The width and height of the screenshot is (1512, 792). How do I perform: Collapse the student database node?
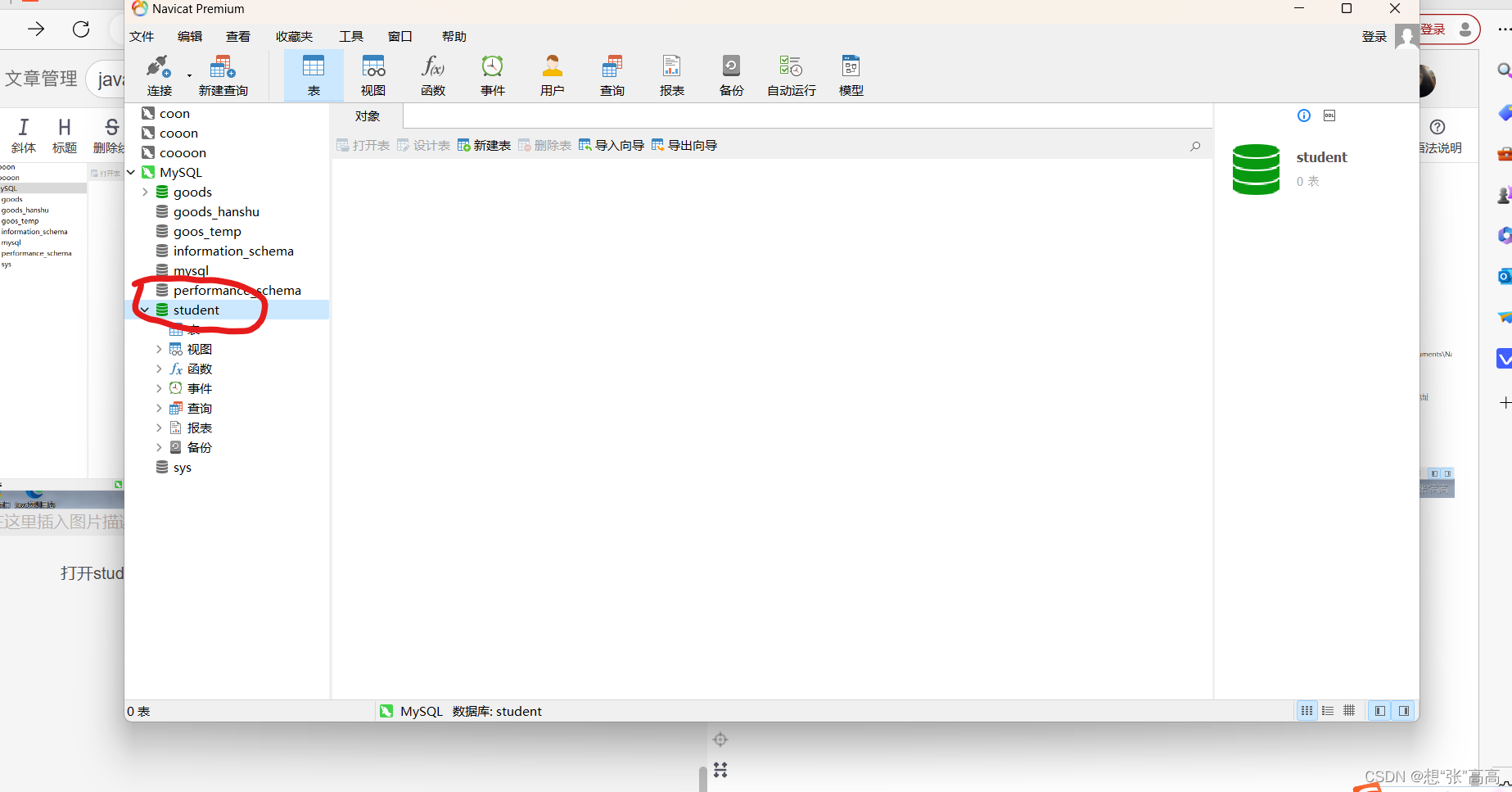tap(145, 310)
